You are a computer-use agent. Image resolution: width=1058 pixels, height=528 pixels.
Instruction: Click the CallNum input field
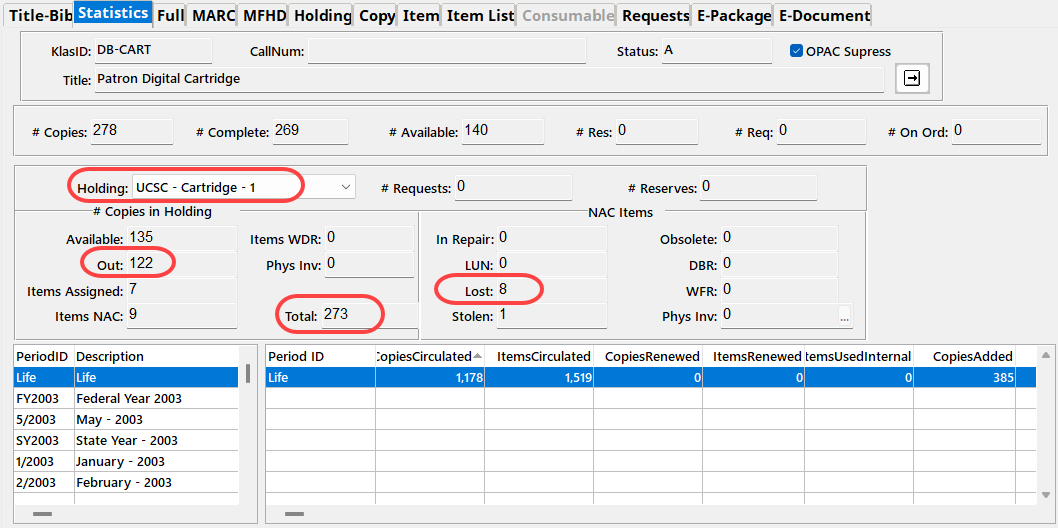(446, 51)
